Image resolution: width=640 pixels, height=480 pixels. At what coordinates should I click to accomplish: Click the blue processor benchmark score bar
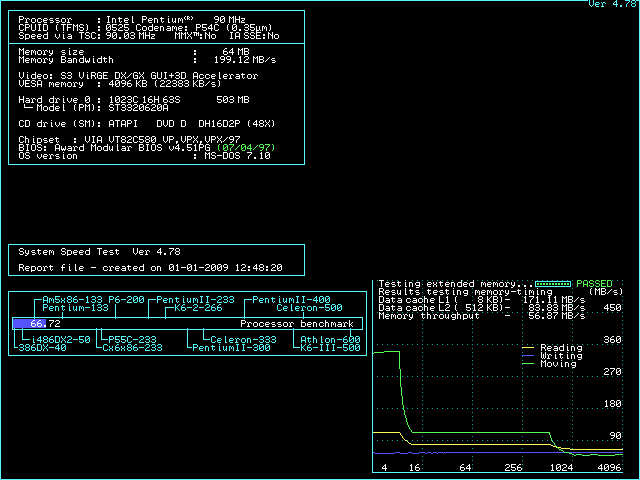click(36, 324)
